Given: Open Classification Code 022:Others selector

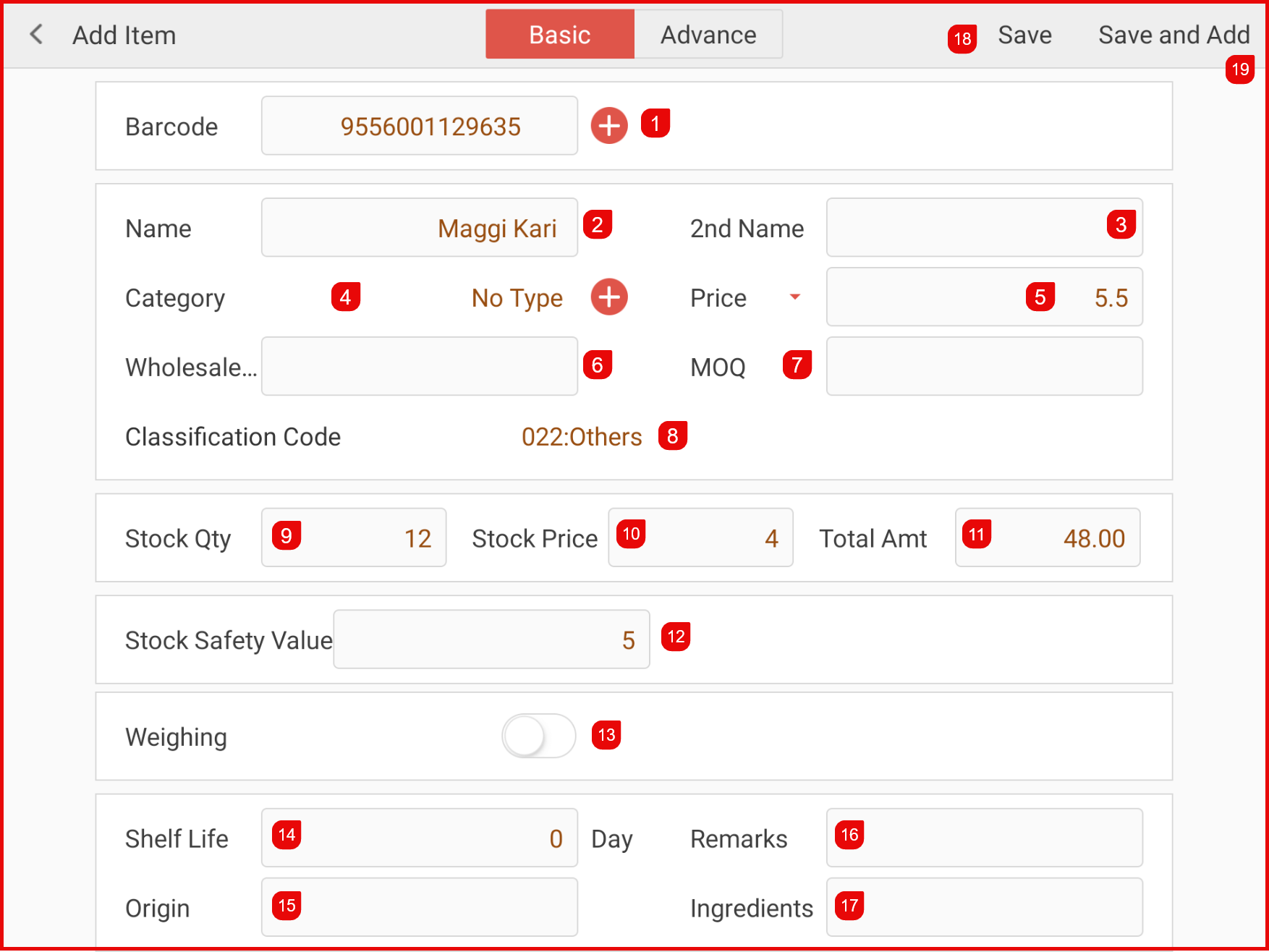Looking at the screenshot, I should (581, 437).
